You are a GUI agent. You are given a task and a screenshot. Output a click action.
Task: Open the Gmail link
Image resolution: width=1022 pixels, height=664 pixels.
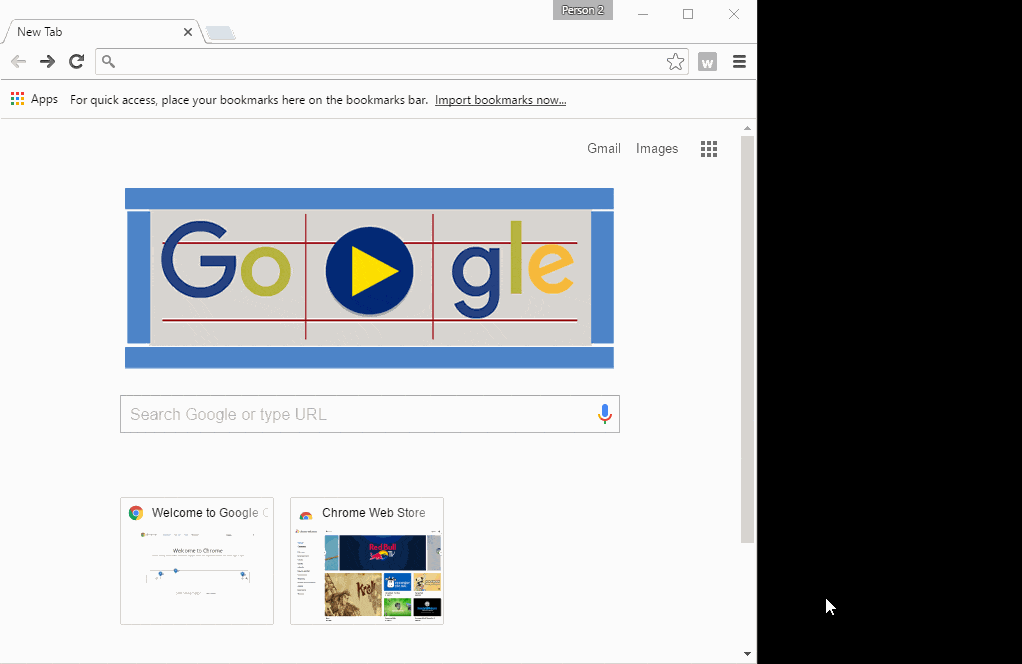click(604, 149)
